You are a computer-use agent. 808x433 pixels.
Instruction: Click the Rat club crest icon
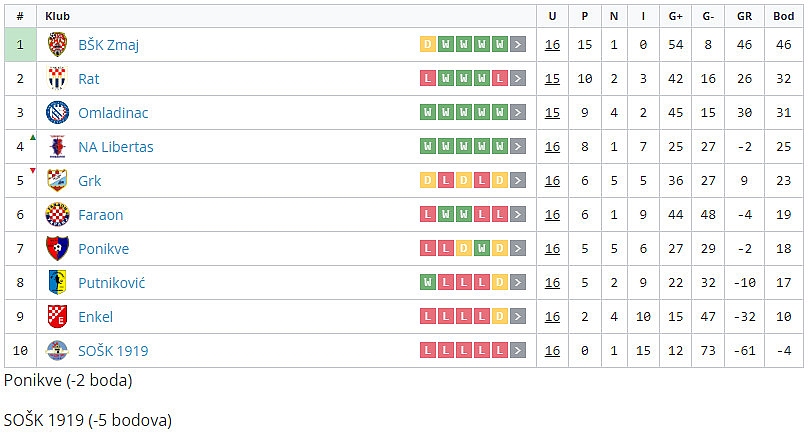57,78
